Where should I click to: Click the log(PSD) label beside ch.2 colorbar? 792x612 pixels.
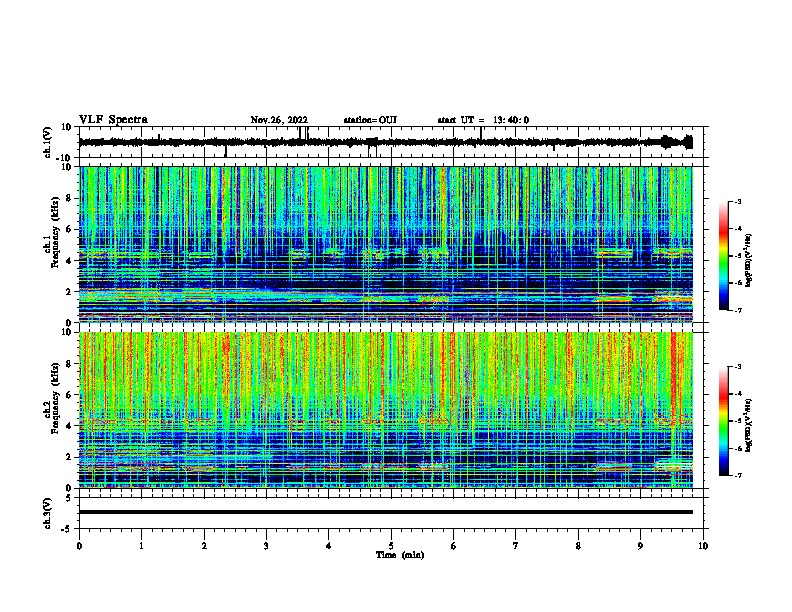pyautogui.click(x=749, y=425)
